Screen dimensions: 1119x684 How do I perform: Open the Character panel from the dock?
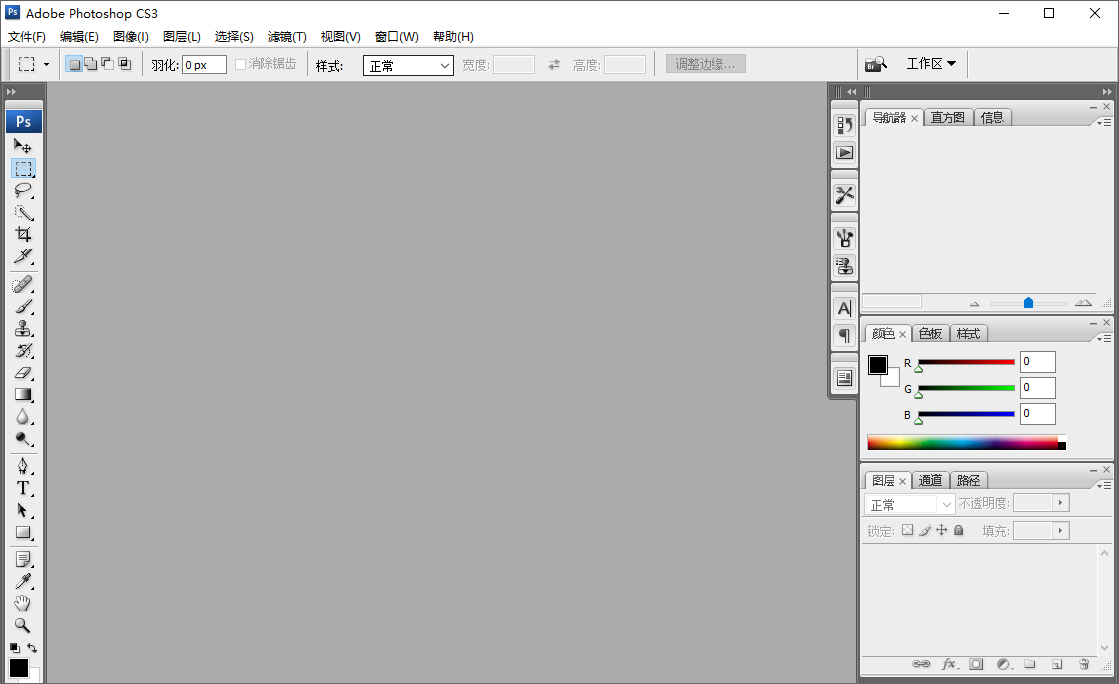coord(843,309)
